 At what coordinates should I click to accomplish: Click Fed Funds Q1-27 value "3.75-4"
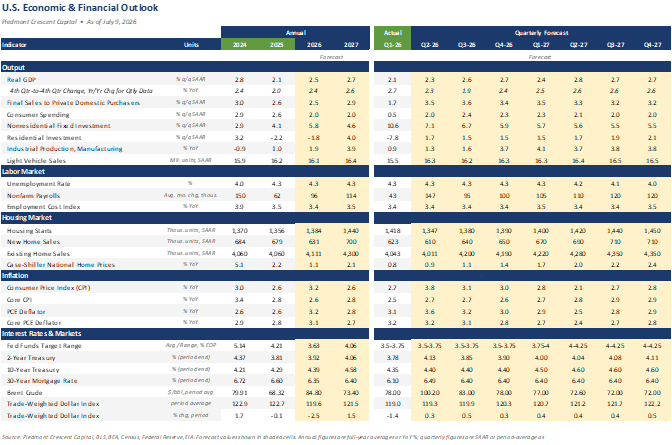[541, 346]
